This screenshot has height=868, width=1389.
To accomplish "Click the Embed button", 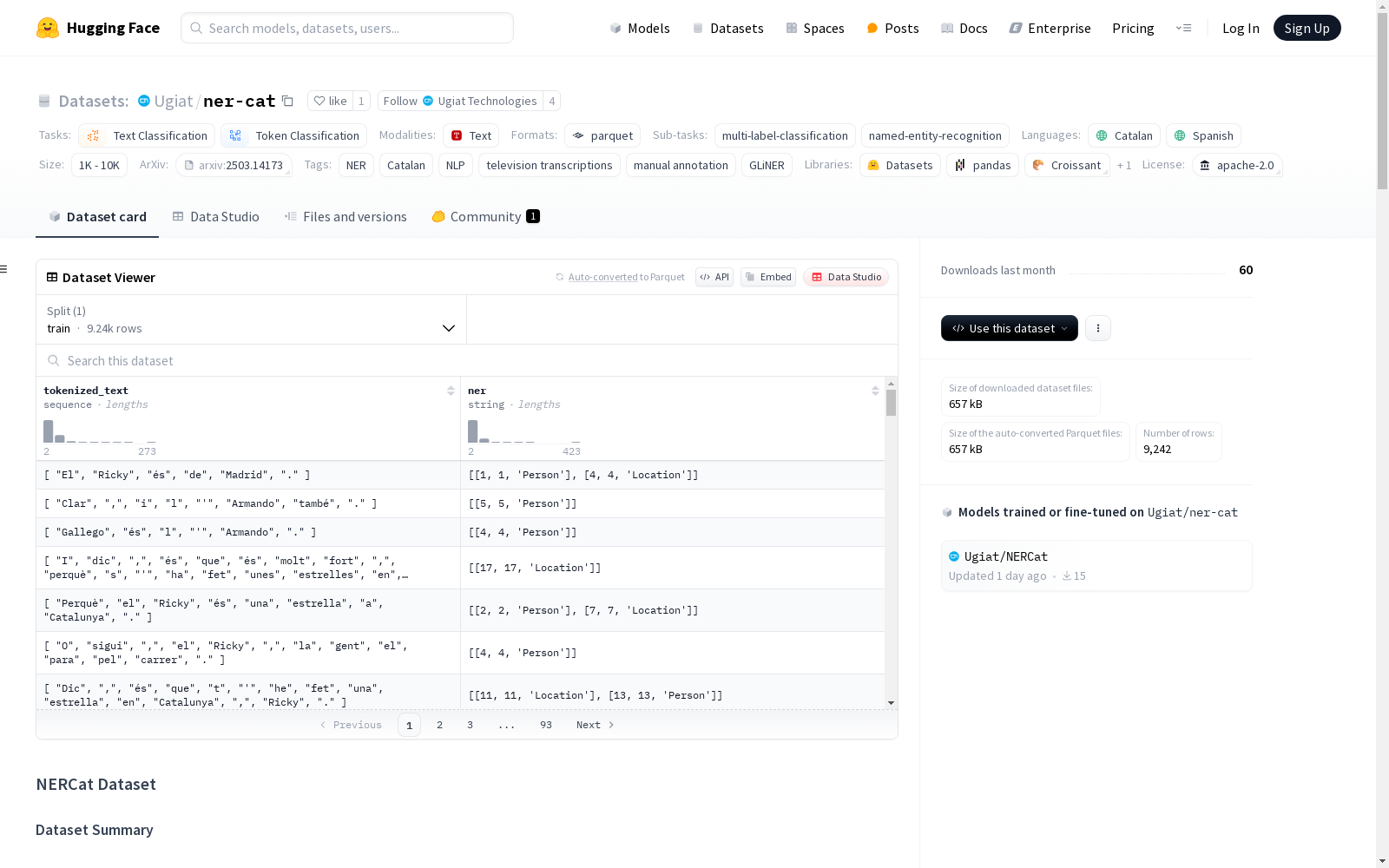I will 768,277.
